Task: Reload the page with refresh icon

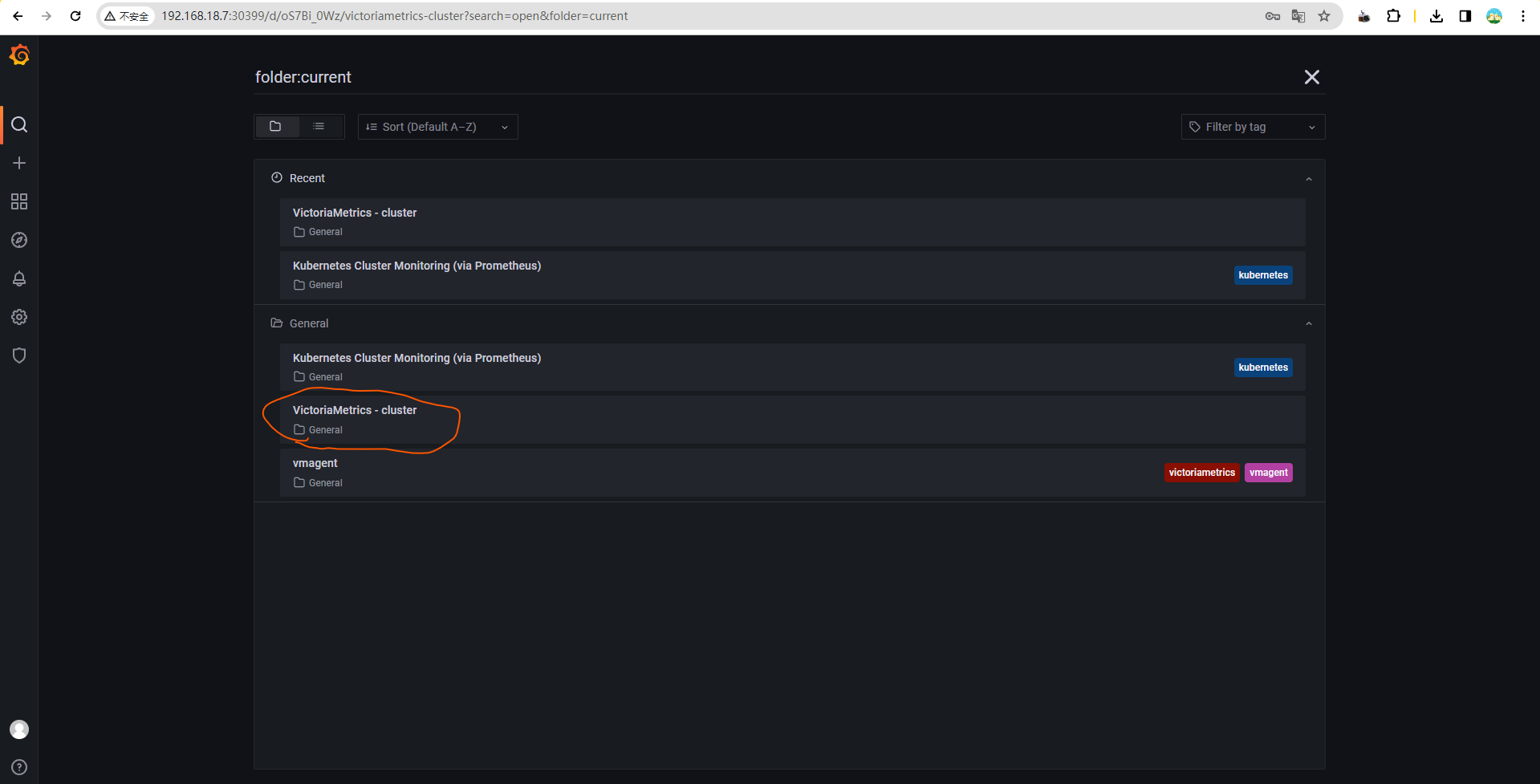Action: [x=75, y=16]
